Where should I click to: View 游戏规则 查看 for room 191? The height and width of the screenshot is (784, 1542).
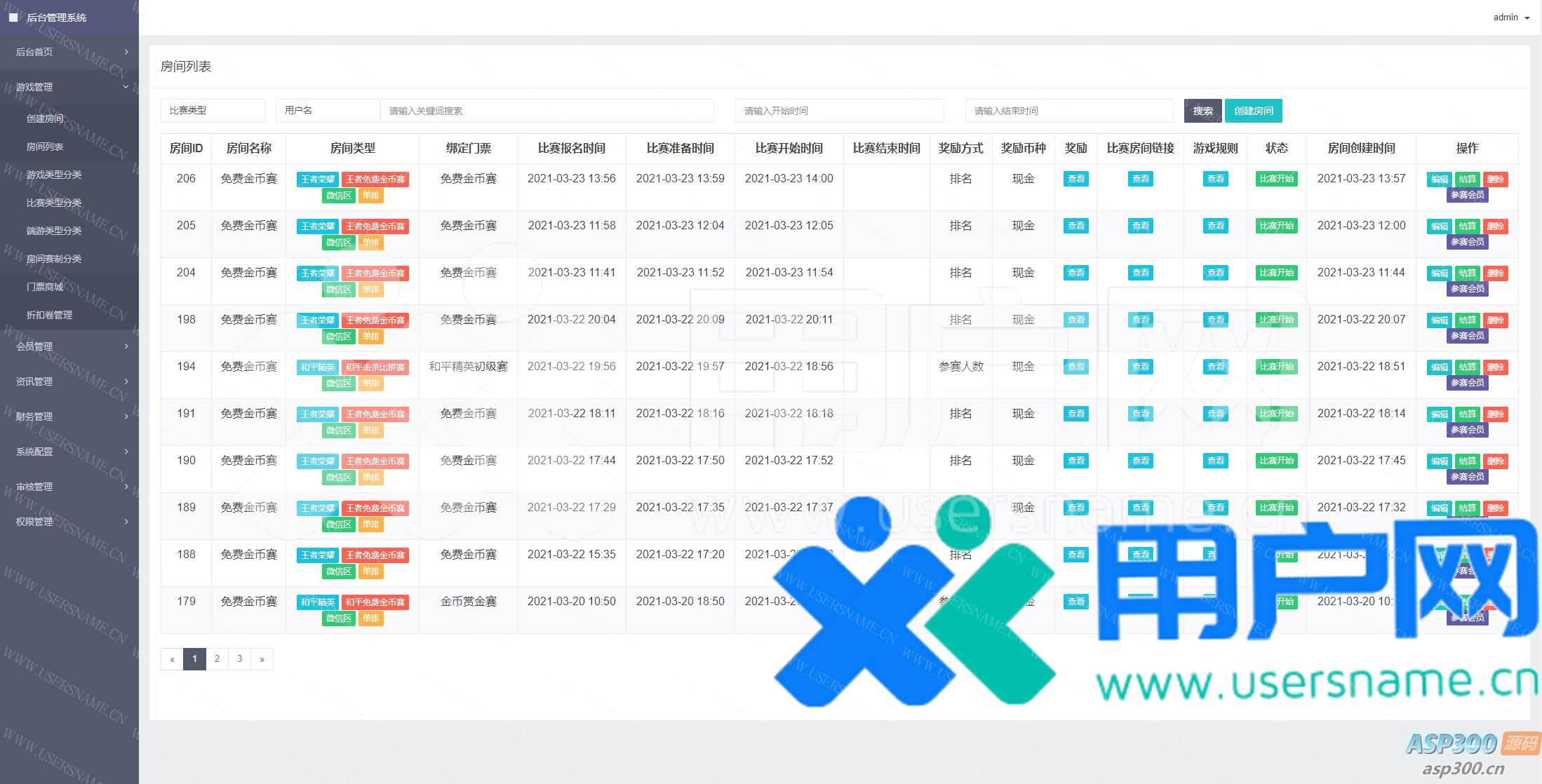pos(1215,414)
